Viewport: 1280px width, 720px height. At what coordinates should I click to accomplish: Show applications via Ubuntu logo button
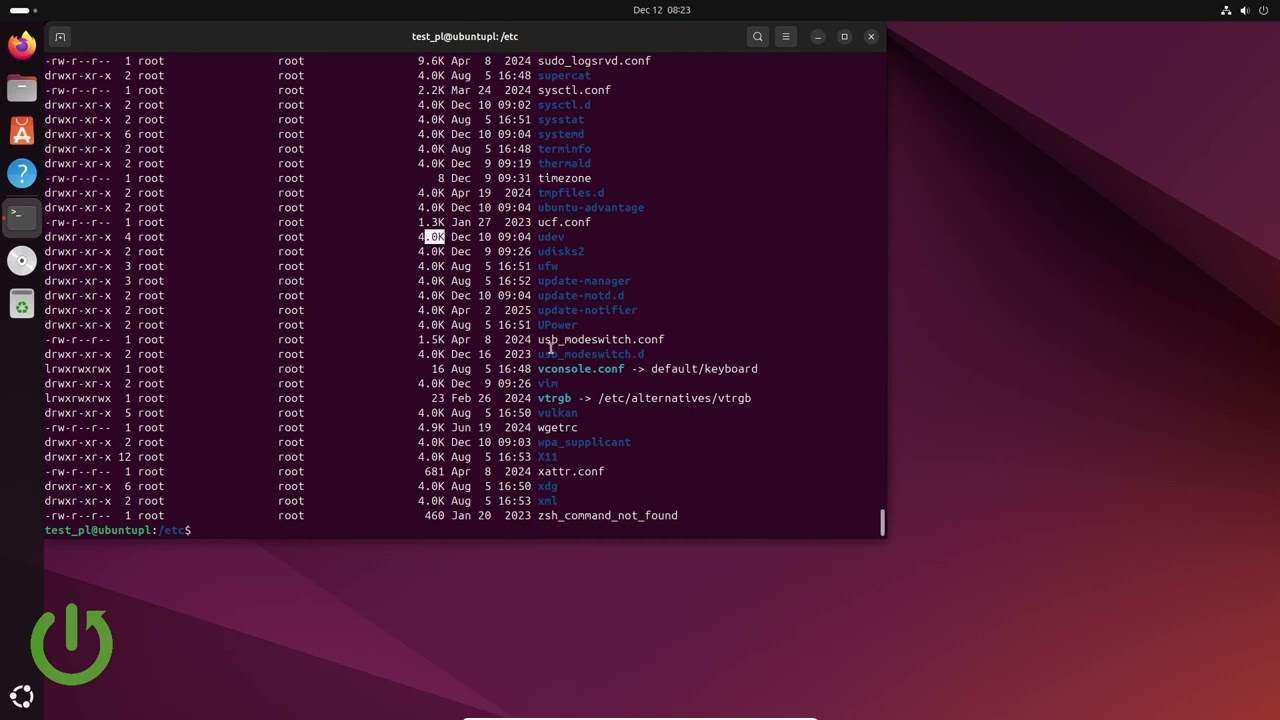(21, 697)
